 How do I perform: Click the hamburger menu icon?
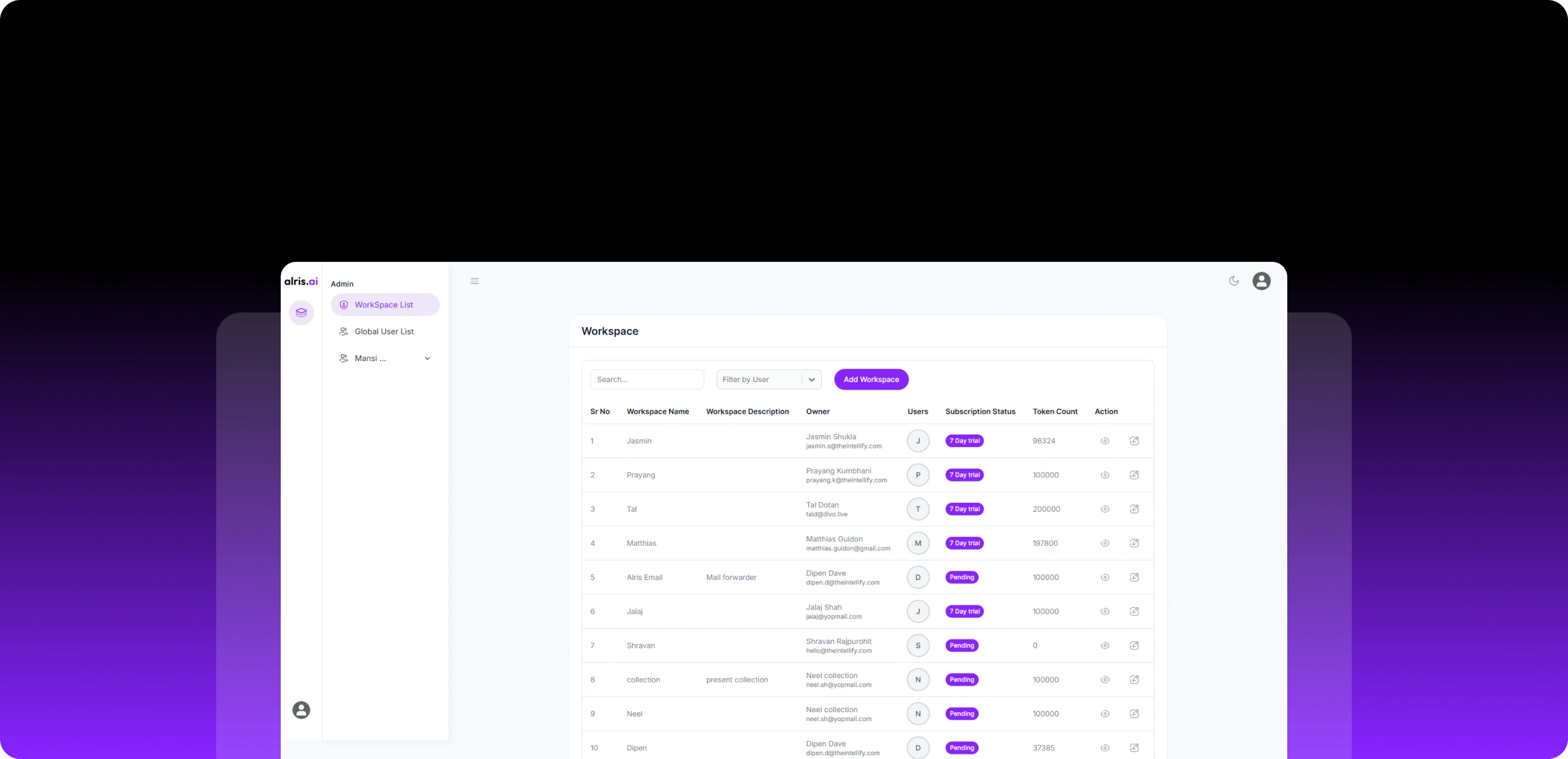tap(475, 281)
